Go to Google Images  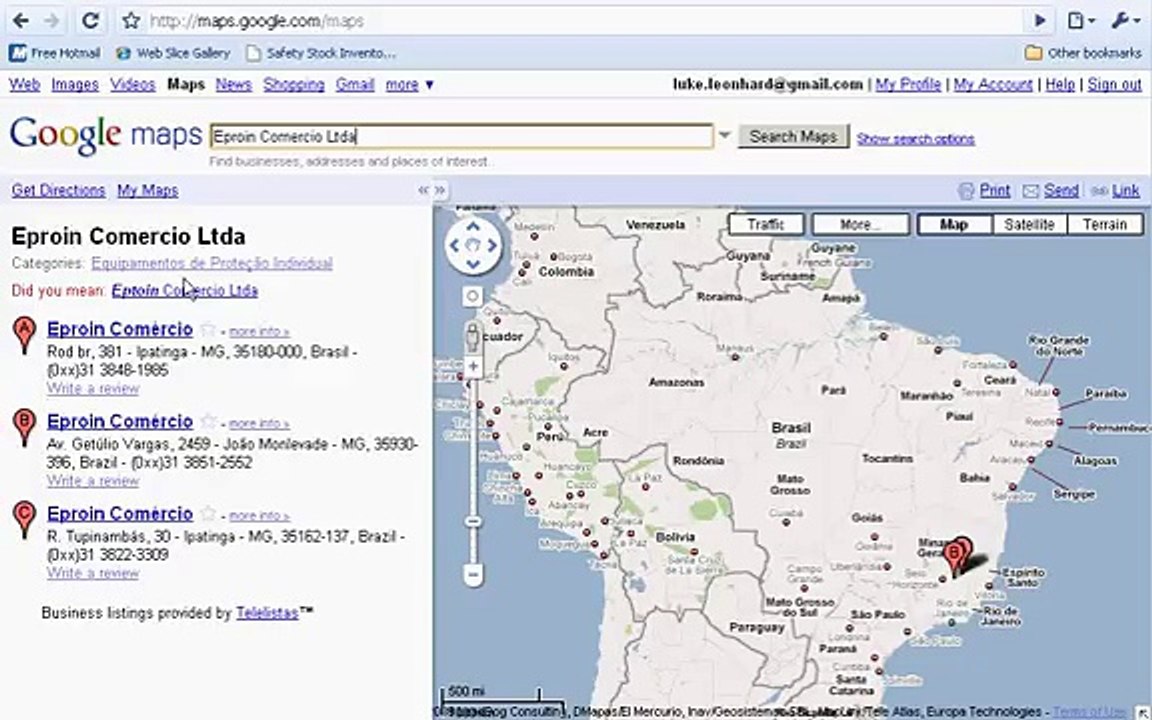(75, 84)
